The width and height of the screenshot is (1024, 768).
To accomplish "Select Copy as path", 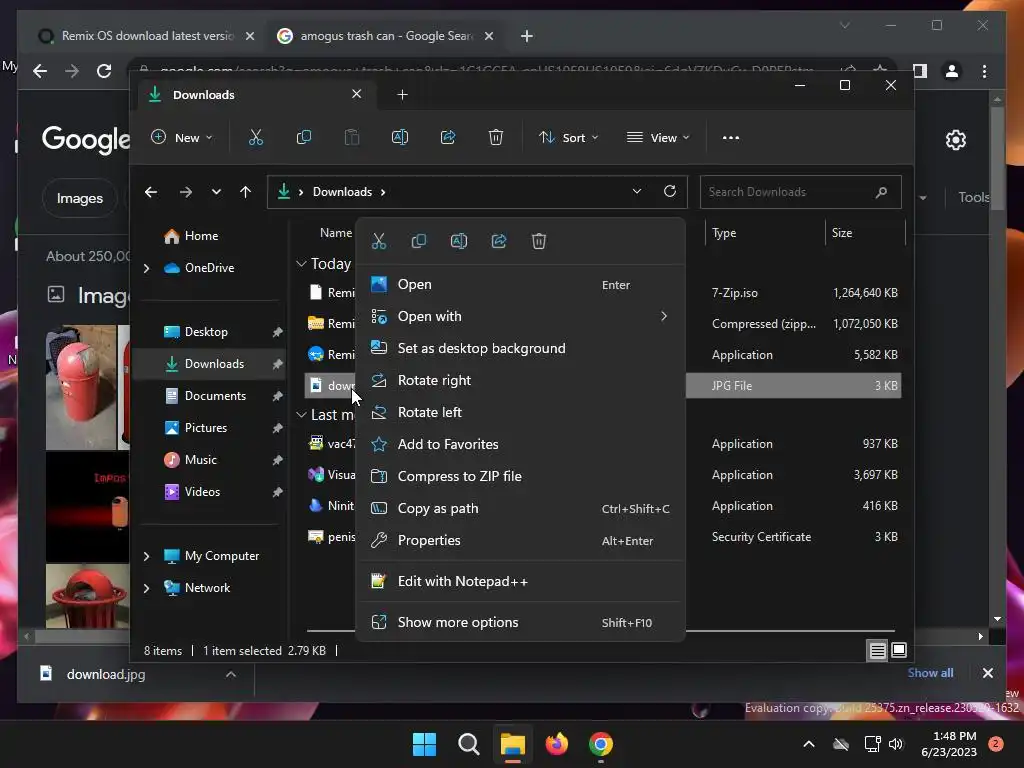I will coord(520,509).
